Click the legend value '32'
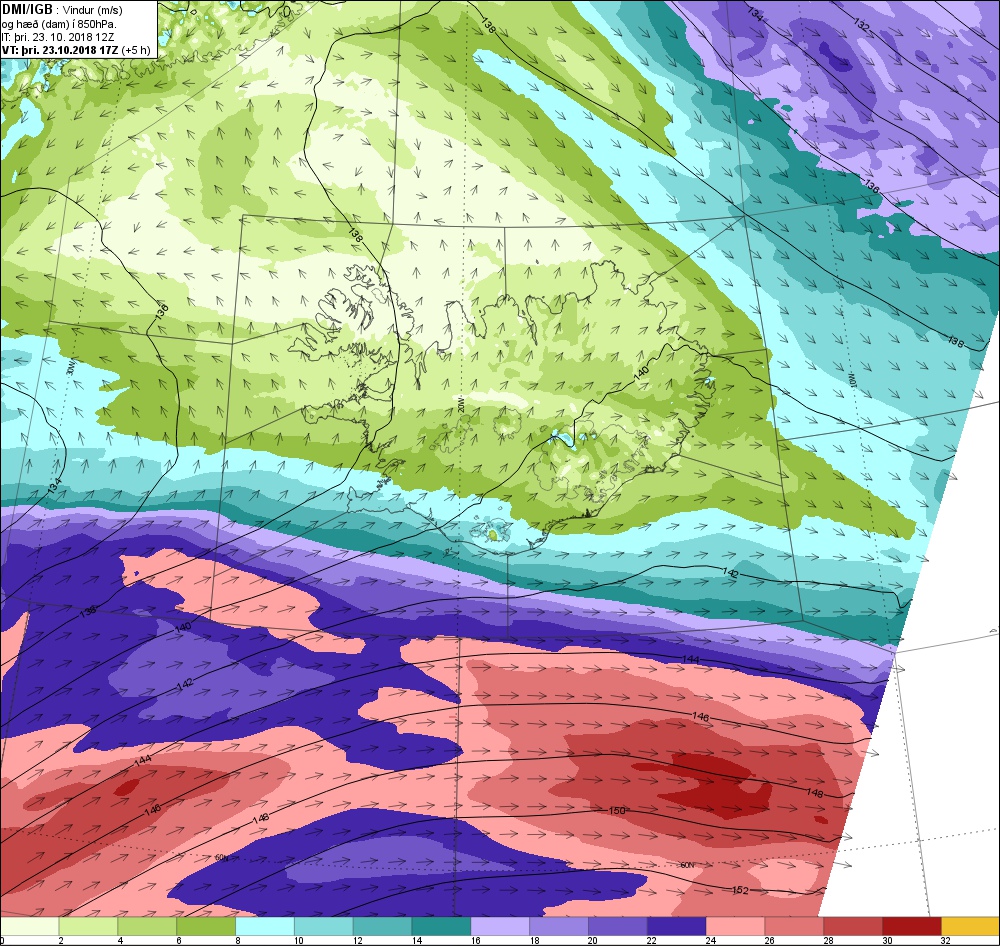 946,940
